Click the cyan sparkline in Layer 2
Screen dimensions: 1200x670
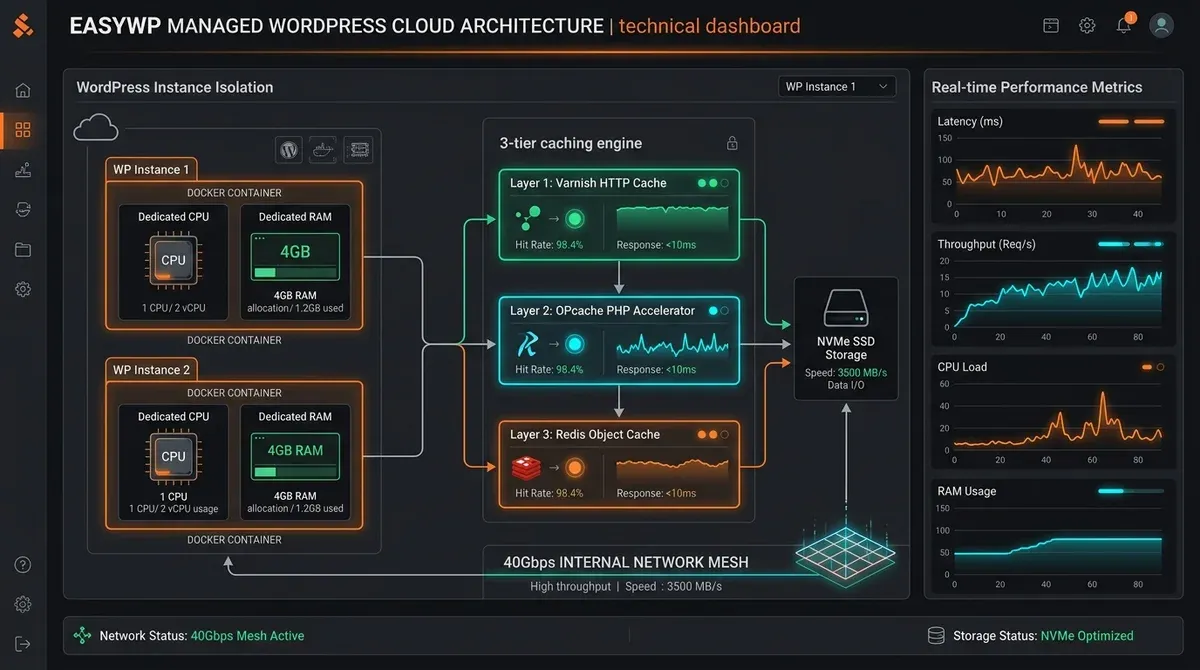point(672,345)
